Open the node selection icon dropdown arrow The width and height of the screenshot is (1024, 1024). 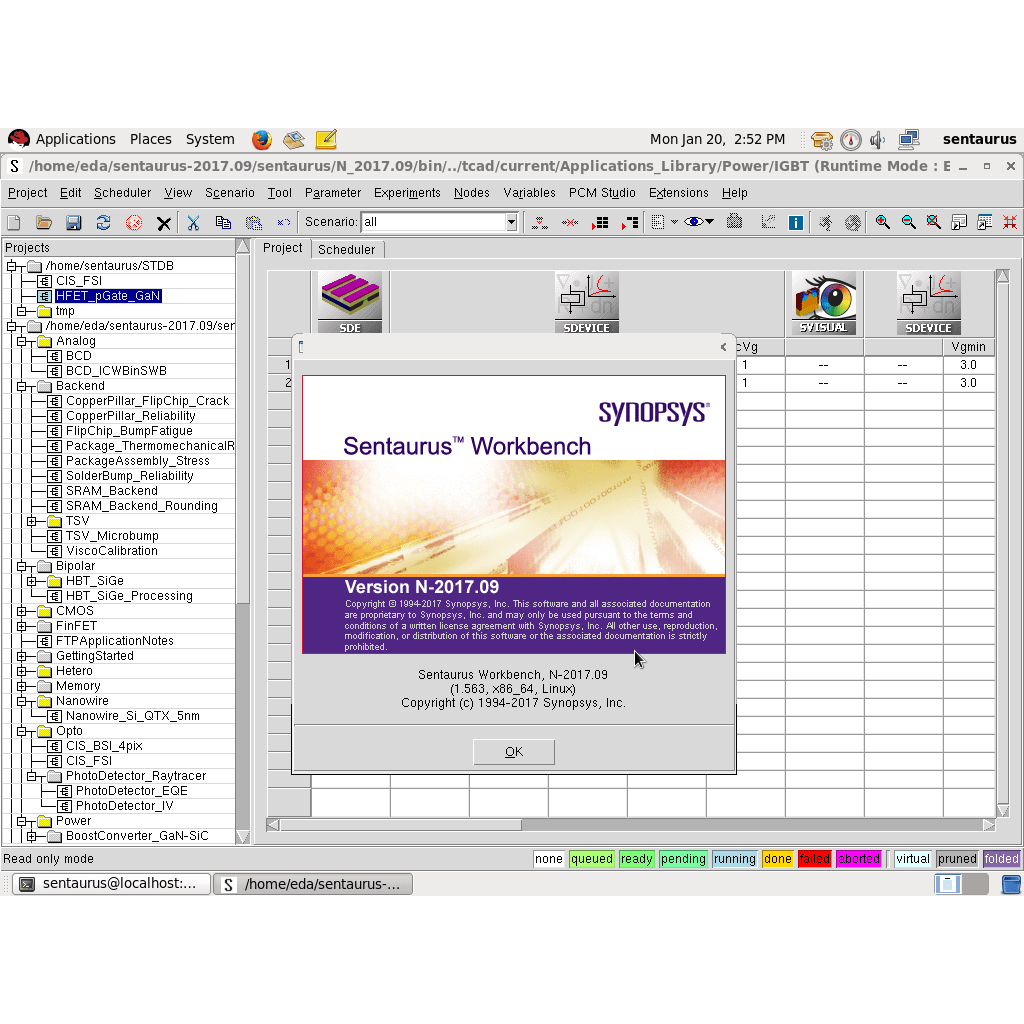coord(674,222)
